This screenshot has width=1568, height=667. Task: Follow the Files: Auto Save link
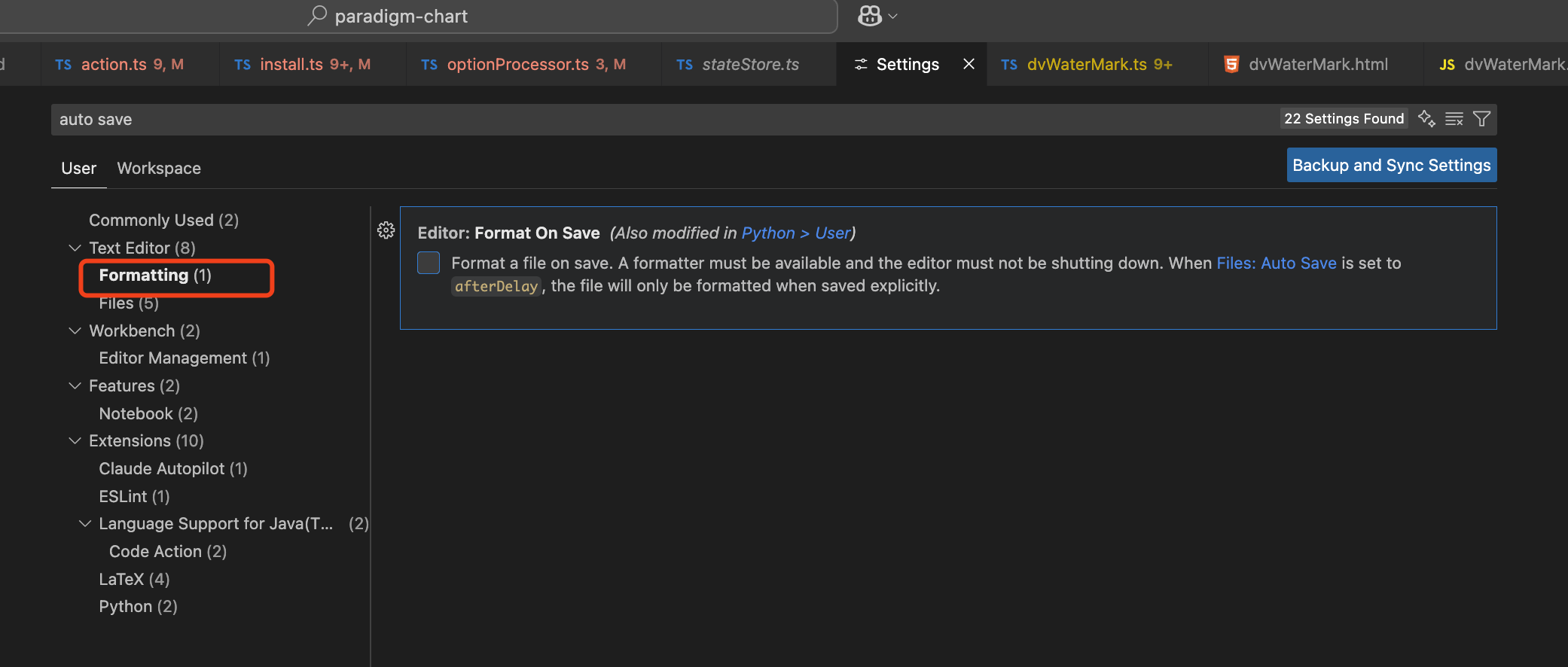[1276, 263]
